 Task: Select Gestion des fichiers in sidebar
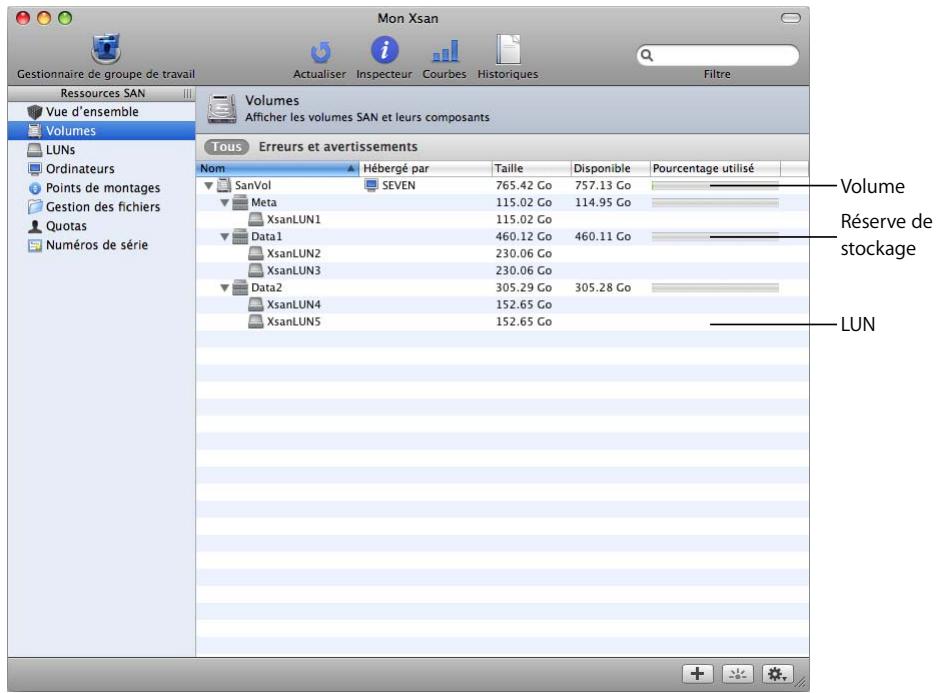tap(94, 207)
